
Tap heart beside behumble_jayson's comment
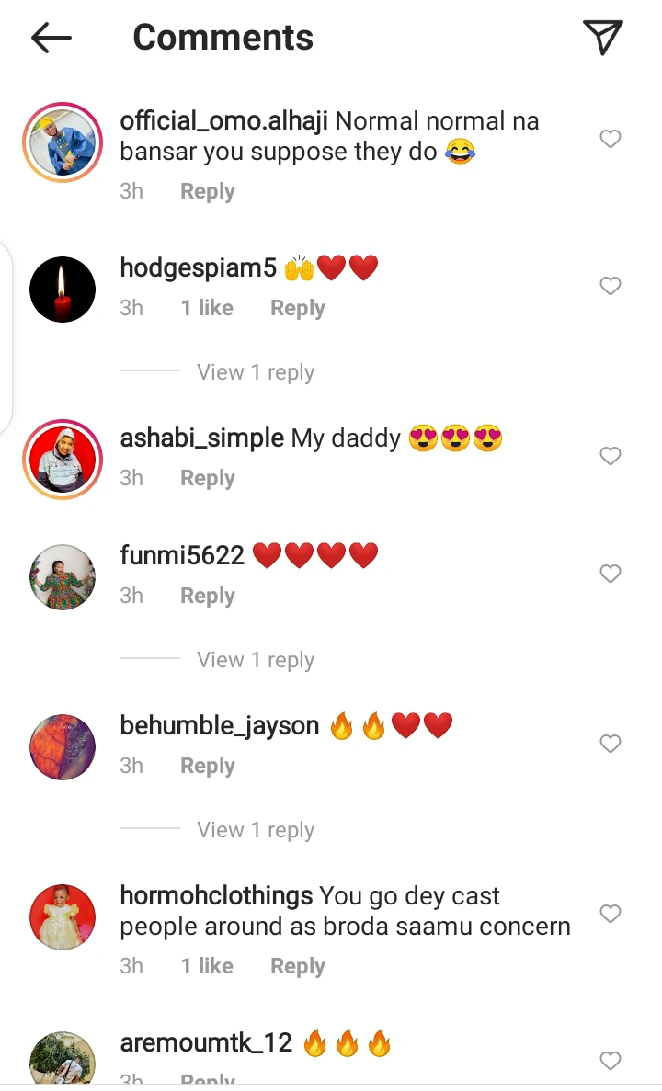tap(610, 743)
